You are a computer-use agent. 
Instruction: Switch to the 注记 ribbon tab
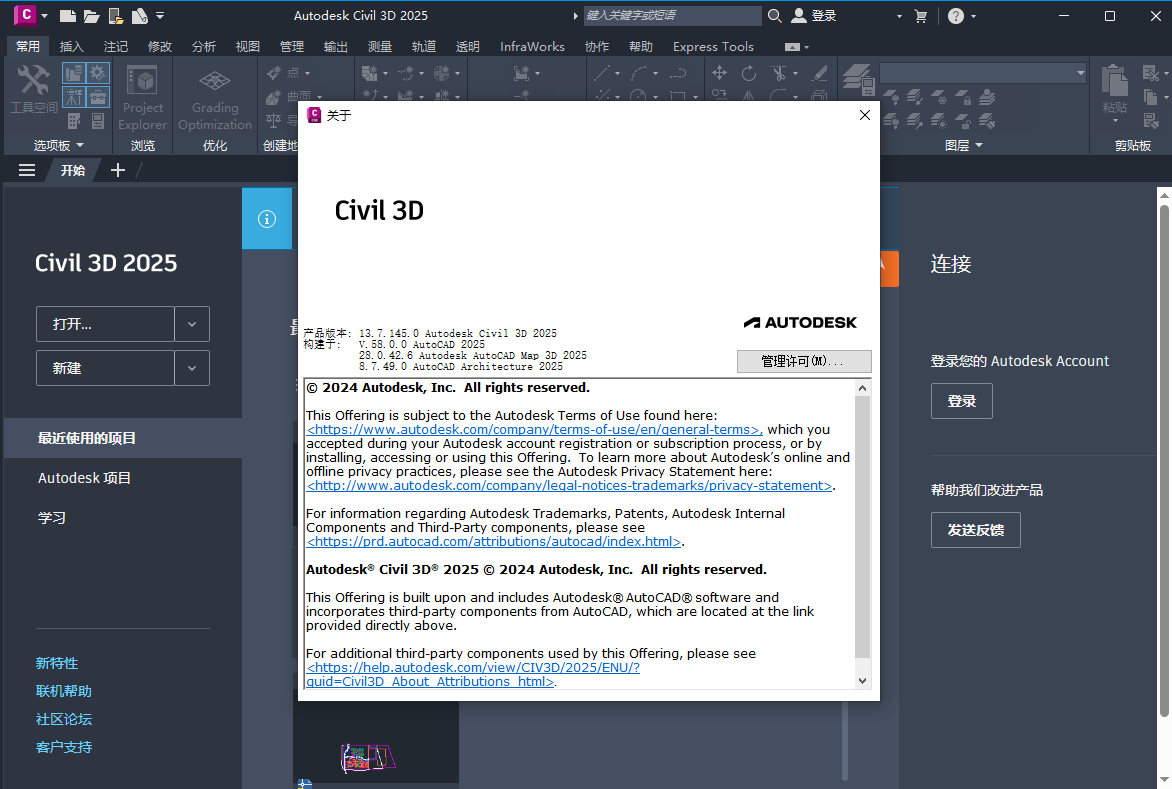[x=115, y=46]
